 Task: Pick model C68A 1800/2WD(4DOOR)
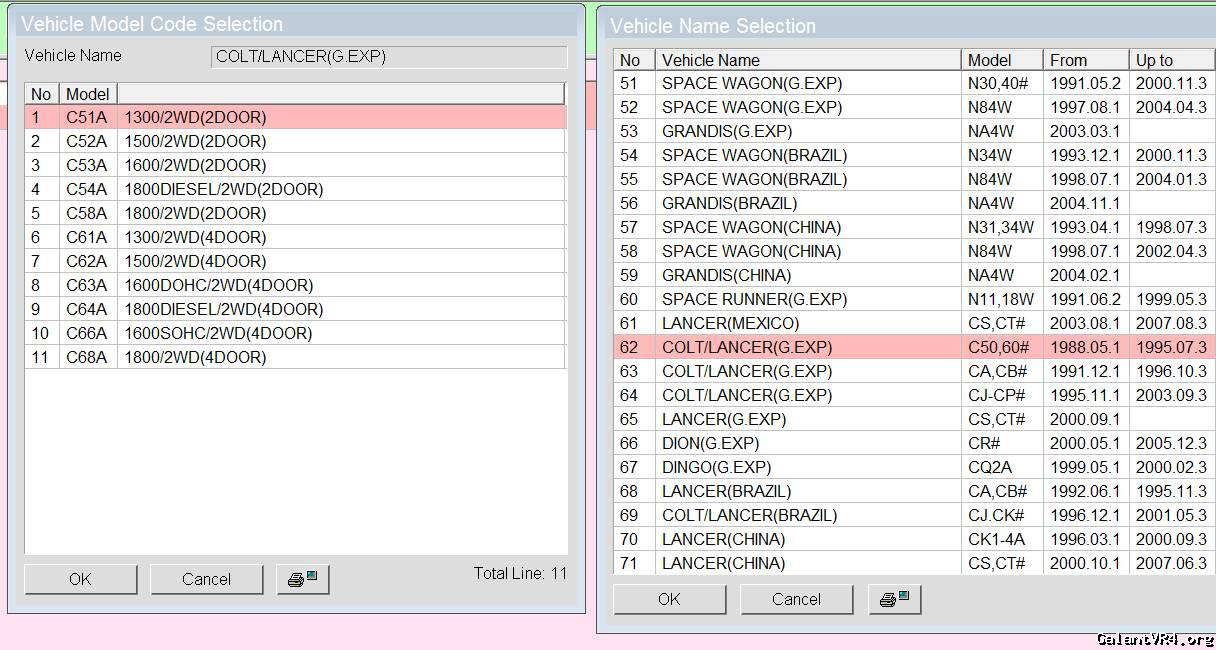point(195,357)
